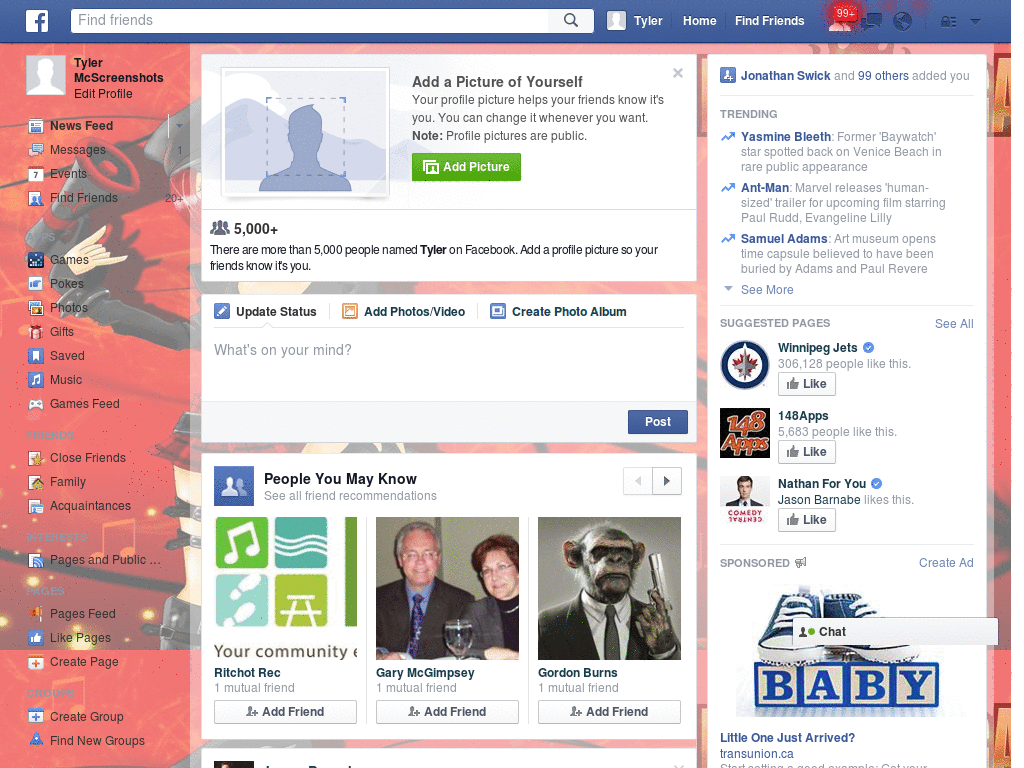Click Edit Profile link
Image resolution: width=1024 pixels, height=768 pixels.
[103, 93]
